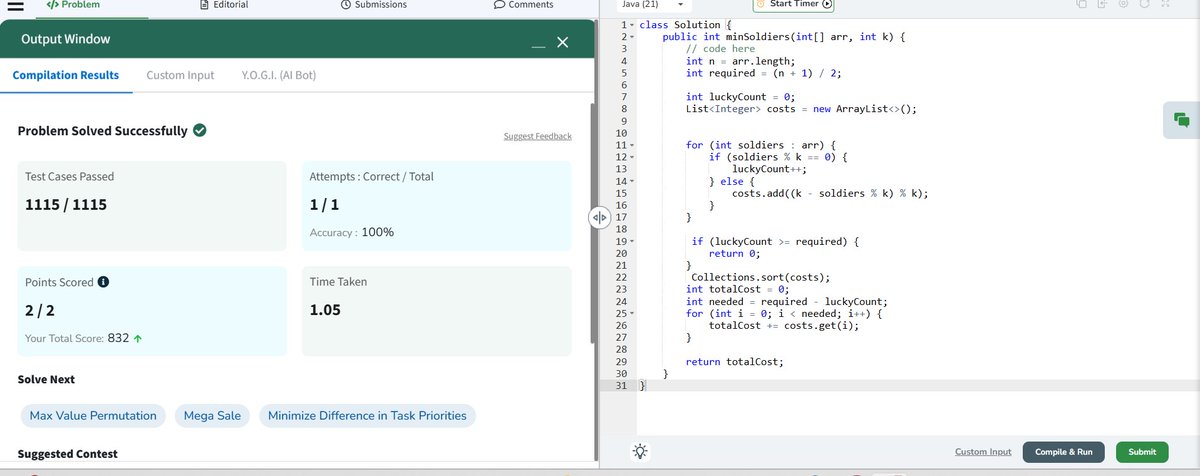
Task: Click the '1115 / 1115' result value
Action: (x=65, y=205)
